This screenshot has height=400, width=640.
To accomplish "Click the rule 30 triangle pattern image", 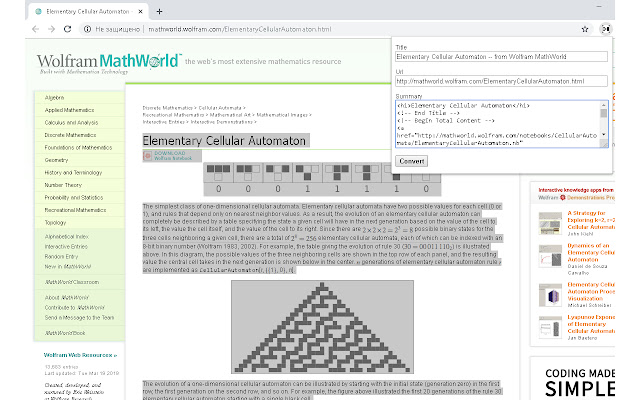I will coord(322,327).
